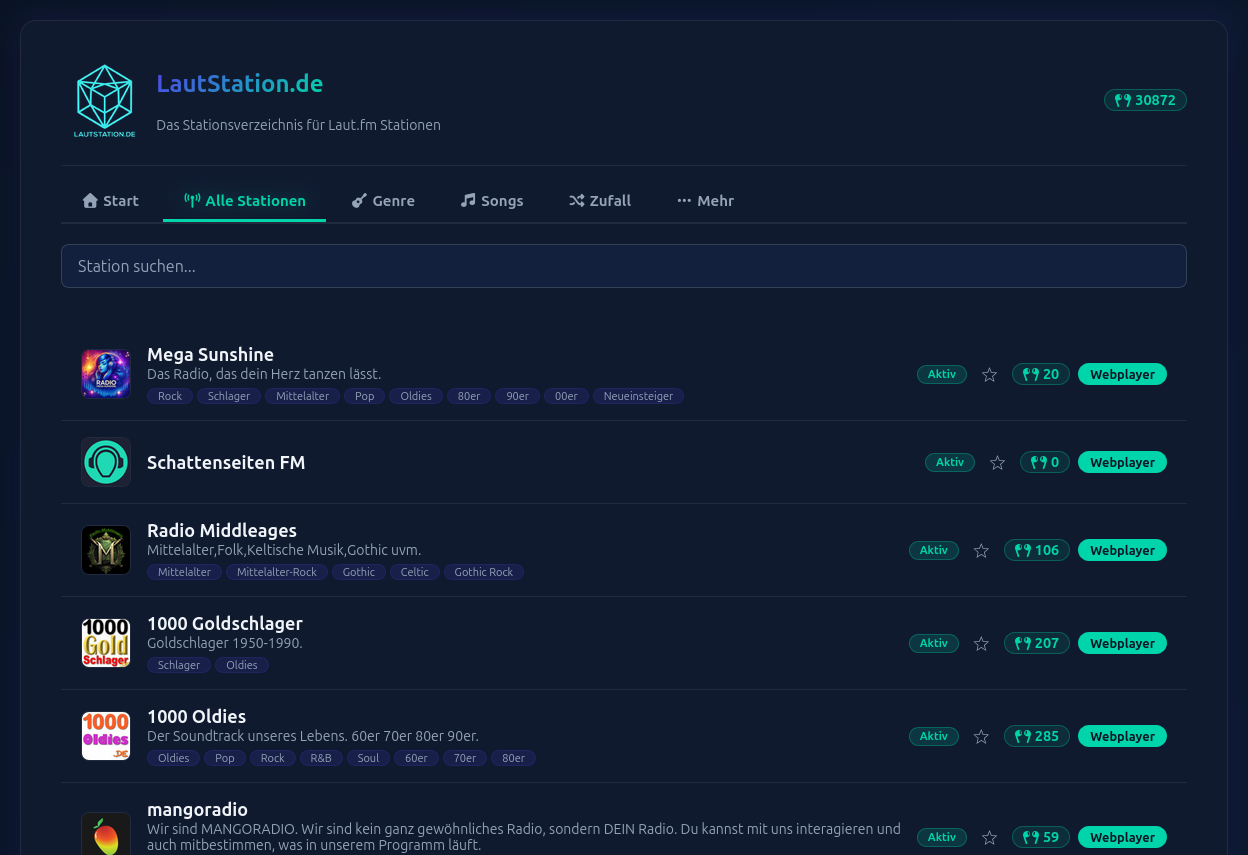Start Webplayer for 1000 Oldies
This screenshot has width=1248, height=855.
pyautogui.click(x=1122, y=736)
